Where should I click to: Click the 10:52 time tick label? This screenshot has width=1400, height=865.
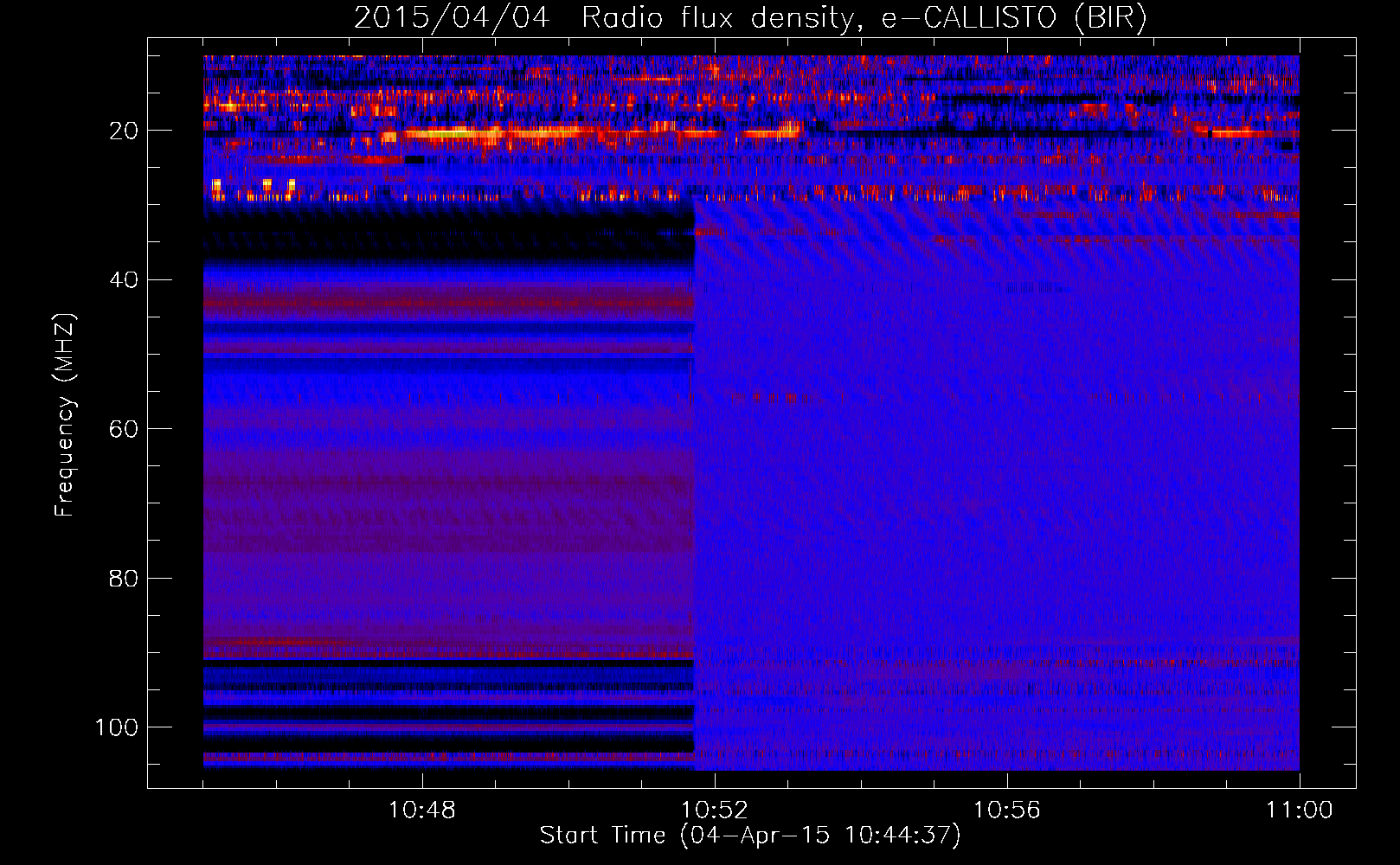pos(715,811)
